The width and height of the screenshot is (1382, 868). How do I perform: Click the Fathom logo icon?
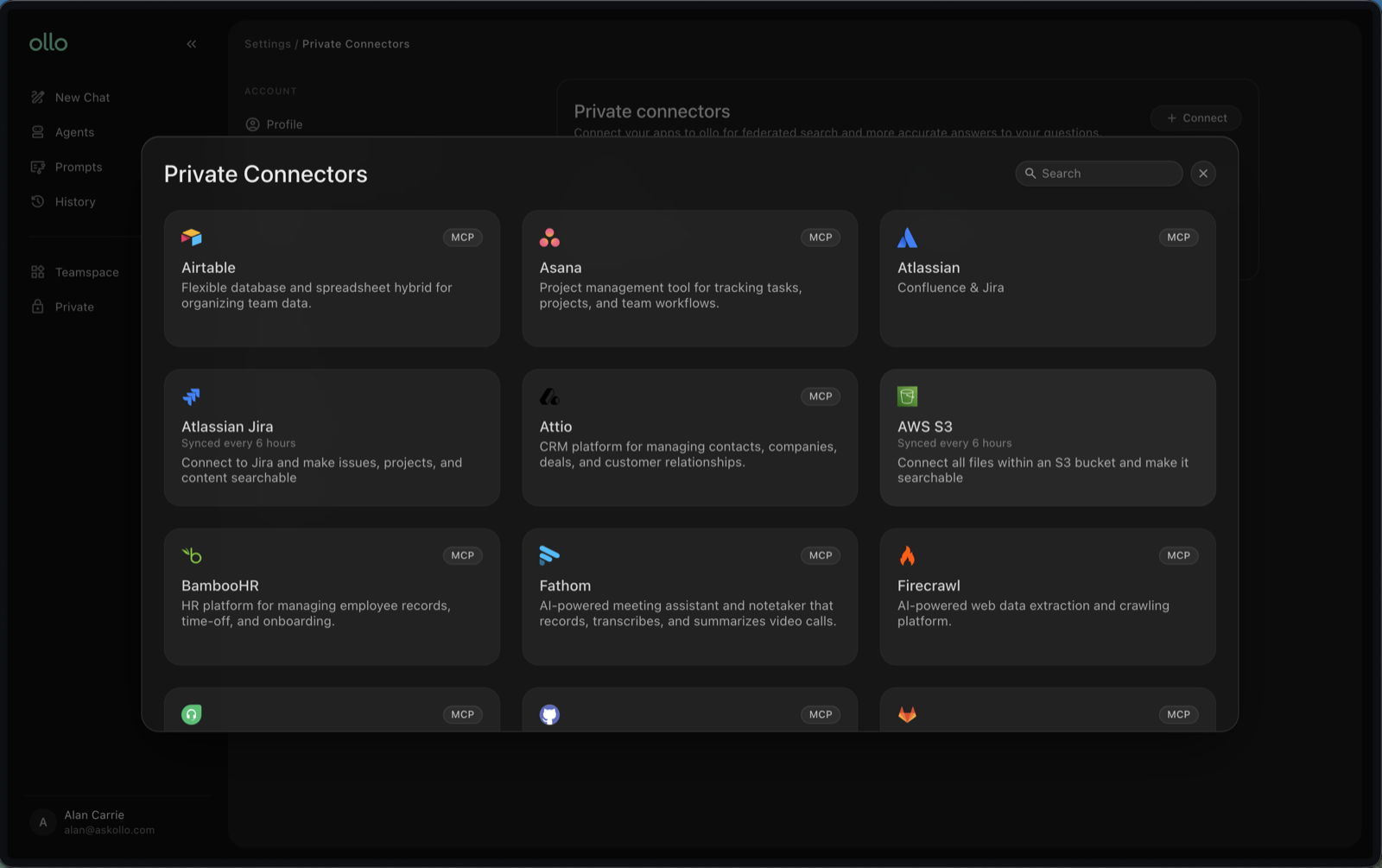click(549, 555)
